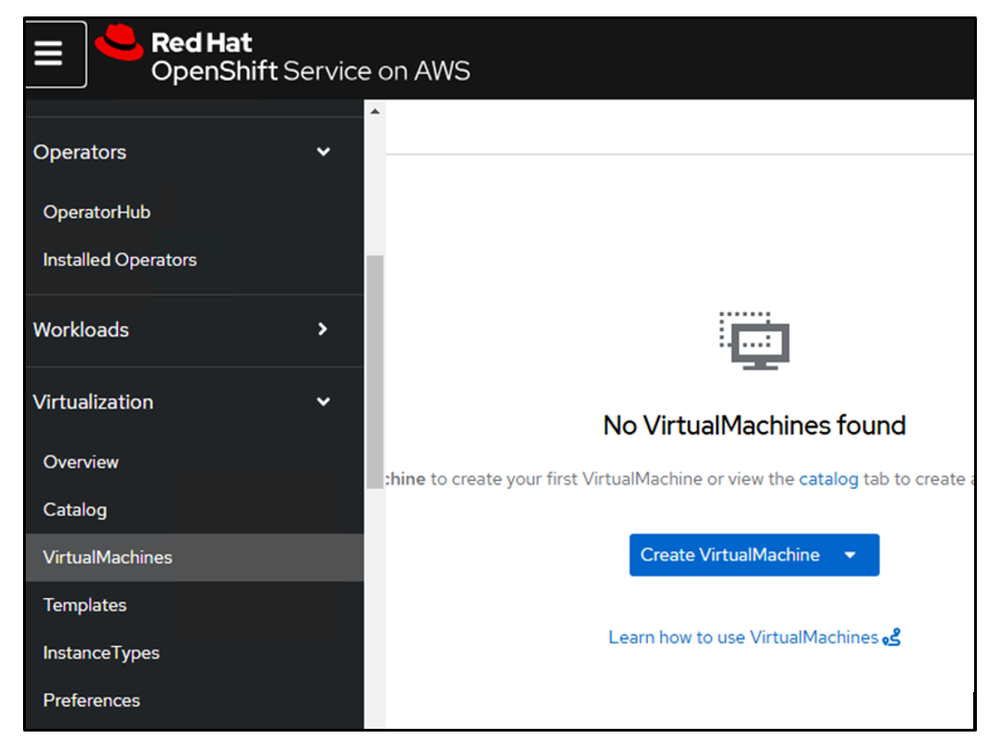The width and height of the screenshot is (999, 748).
Task: Follow the Learn how to use VirtualMachines link
Action: pos(743,637)
